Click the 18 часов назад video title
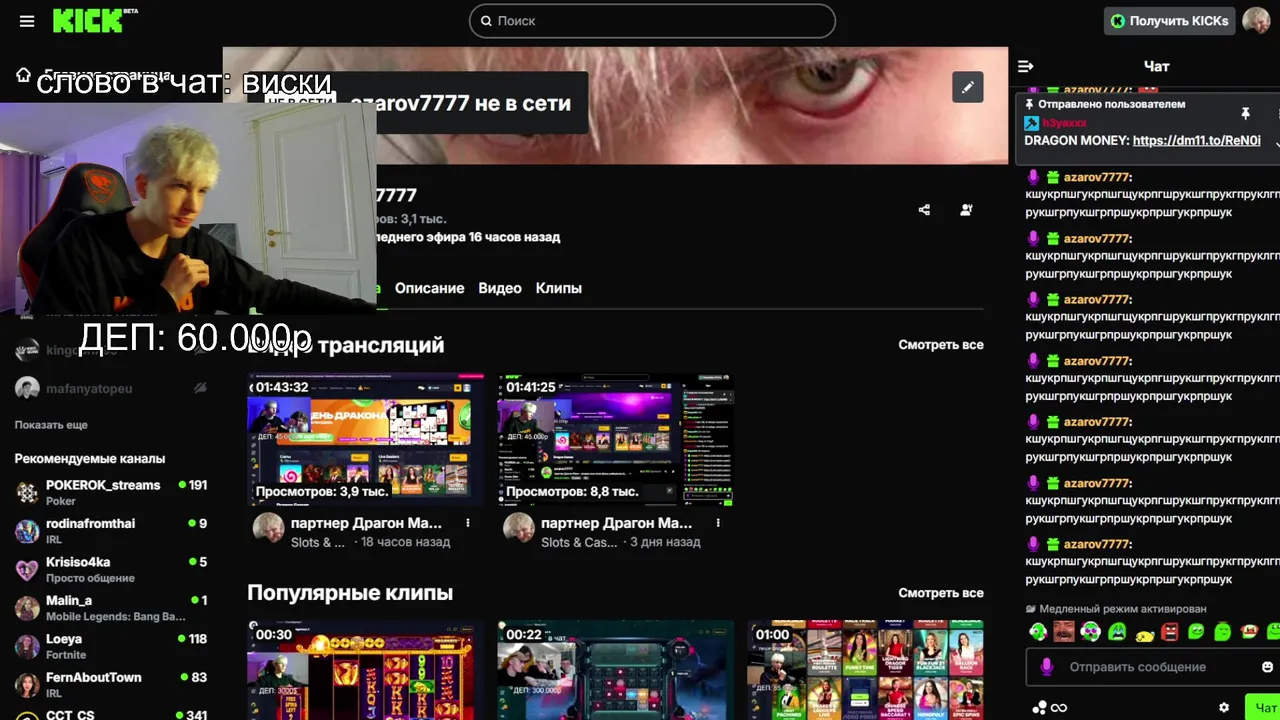This screenshot has height=720, width=1280. [x=366, y=523]
